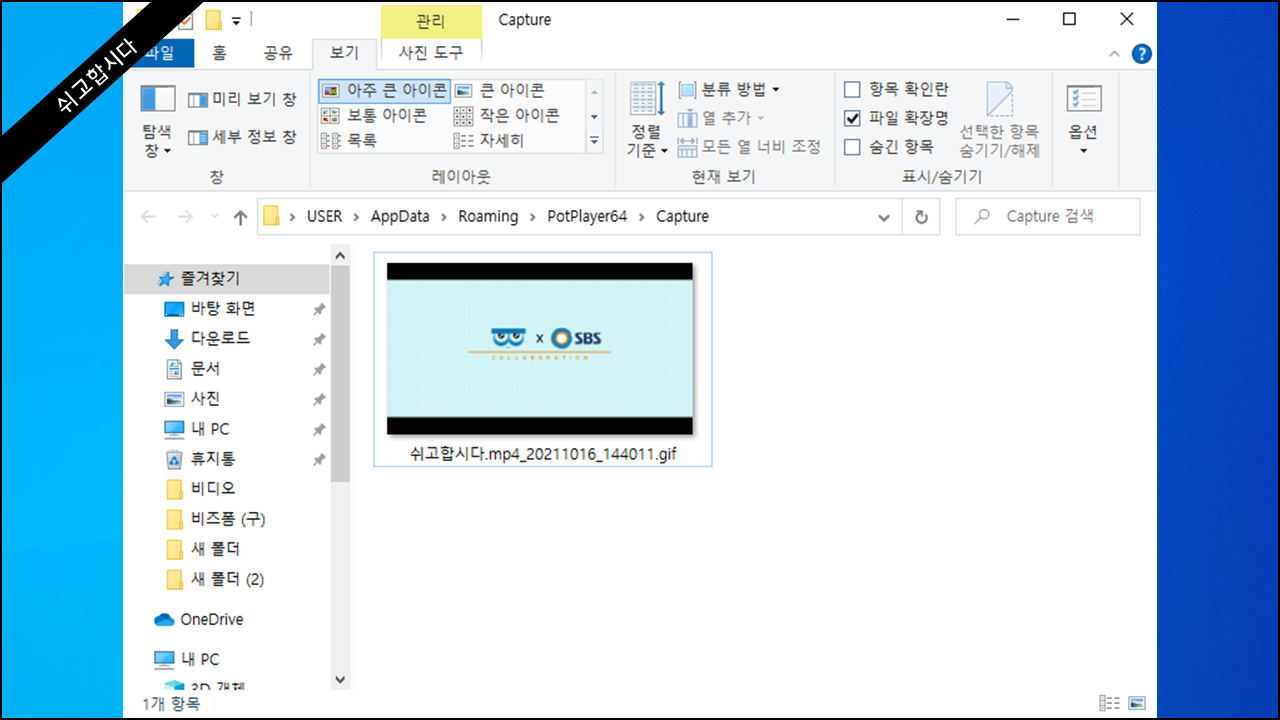Switch to the 공유 ribbon tab
This screenshot has width=1280, height=720.
point(277,53)
